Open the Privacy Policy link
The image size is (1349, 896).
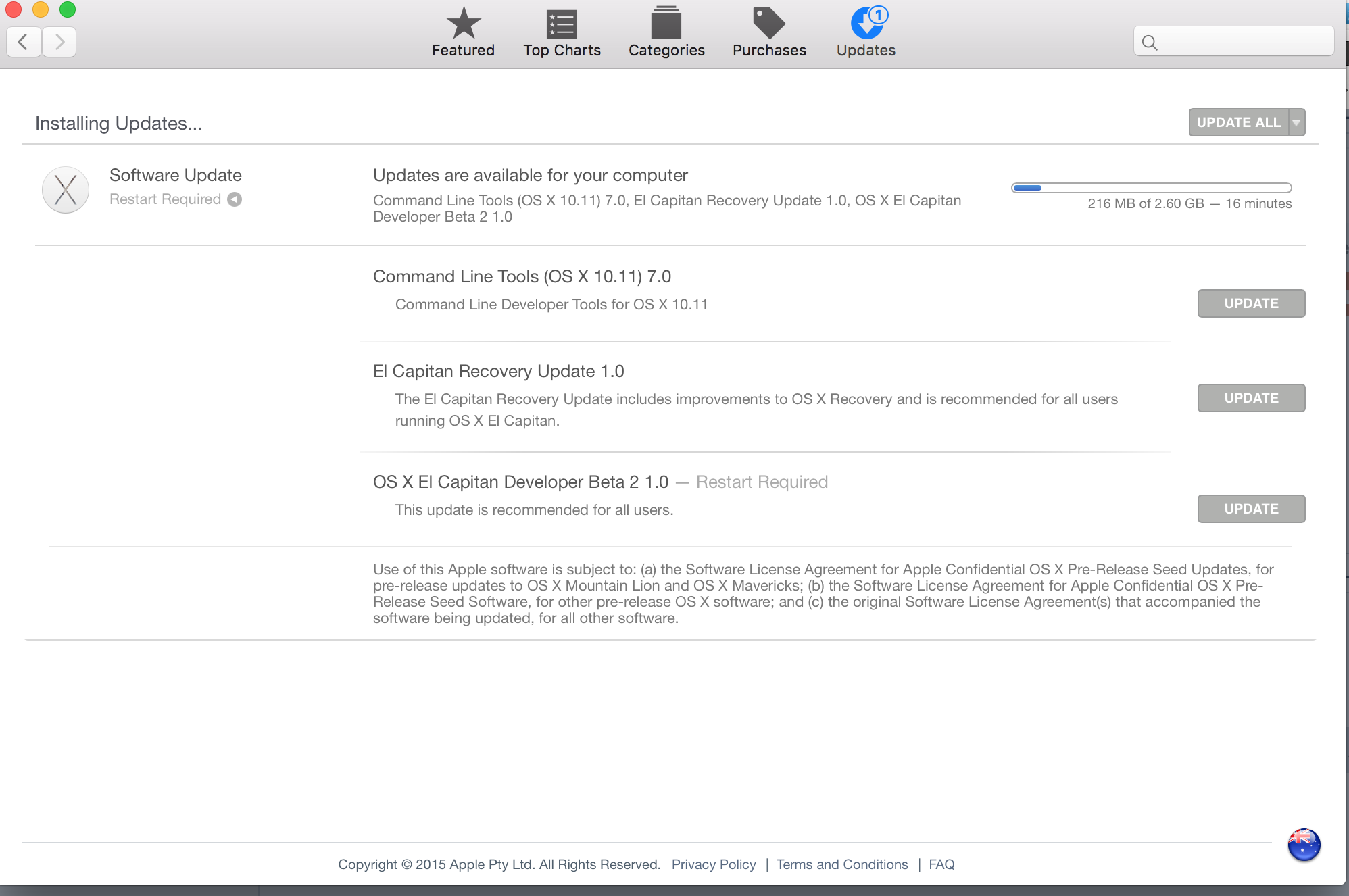[714, 864]
